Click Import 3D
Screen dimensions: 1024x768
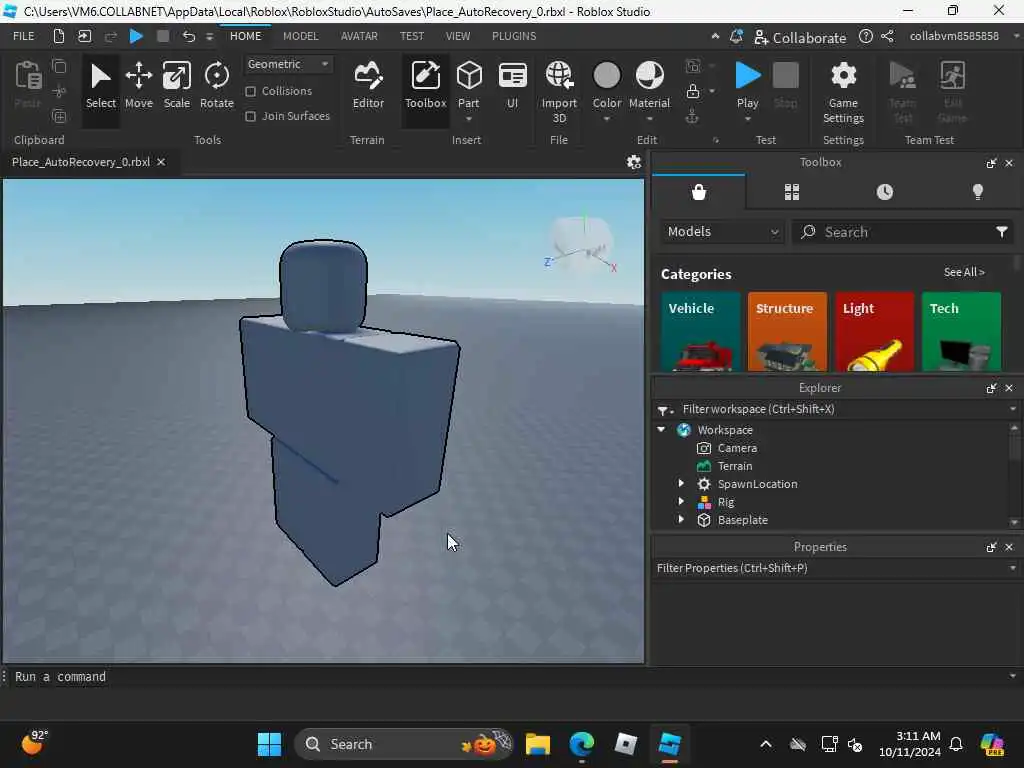[559, 91]
